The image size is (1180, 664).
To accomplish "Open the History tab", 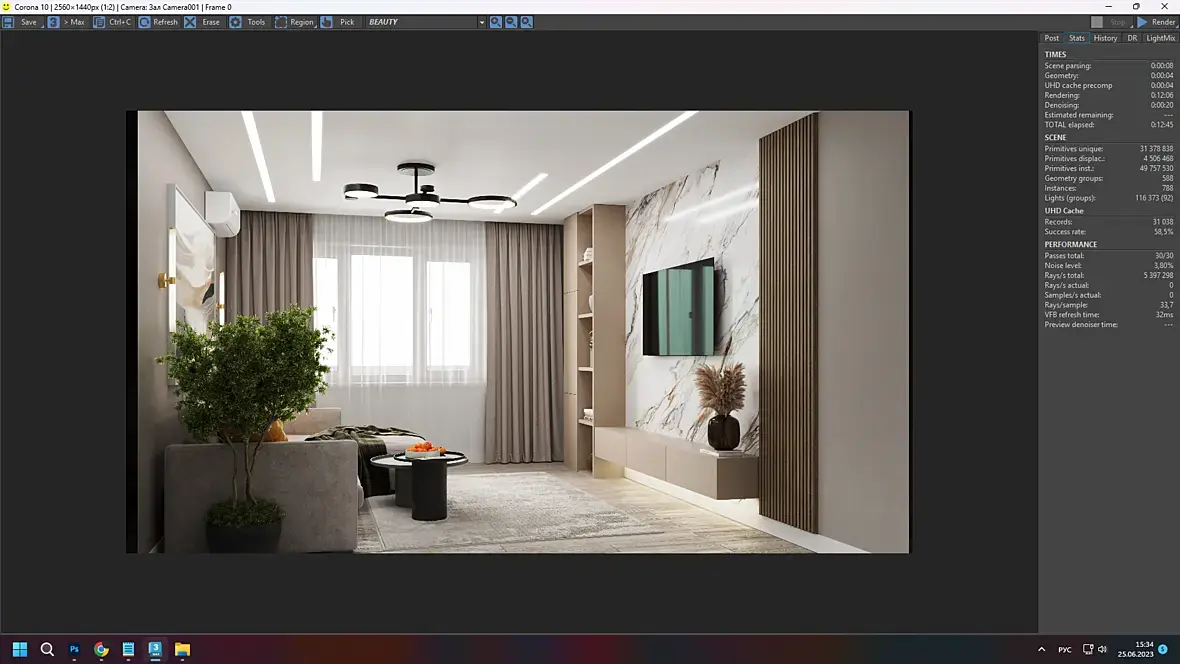I will pos(1105,38).
